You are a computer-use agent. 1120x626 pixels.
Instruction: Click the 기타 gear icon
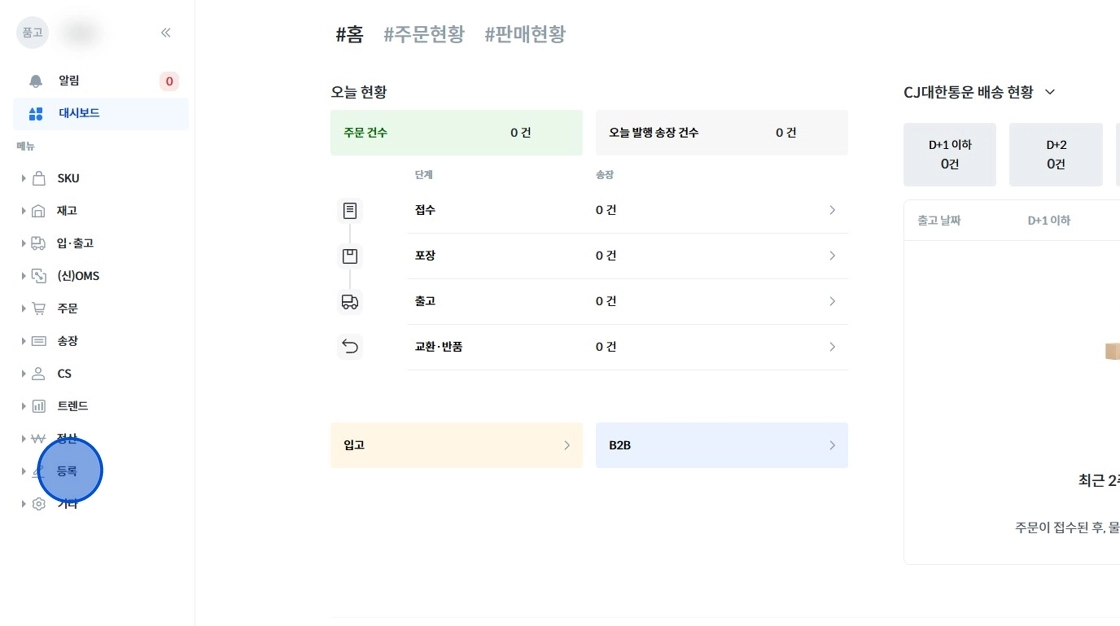(x=39, y=504)
